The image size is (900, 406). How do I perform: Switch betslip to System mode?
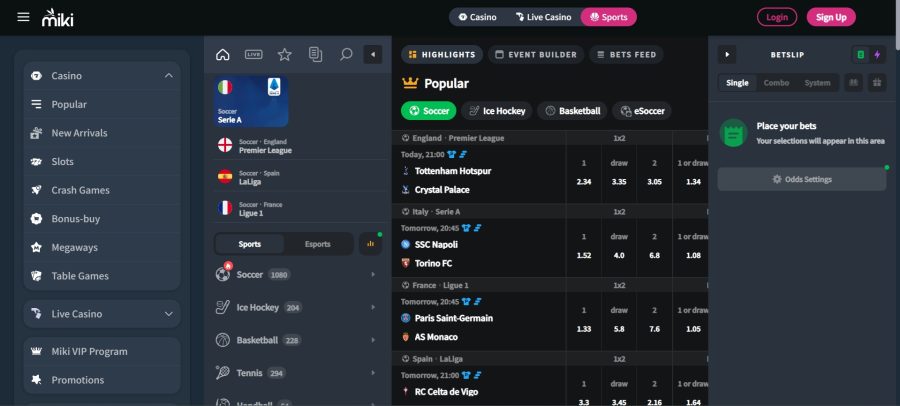click(x=817, y=83)
